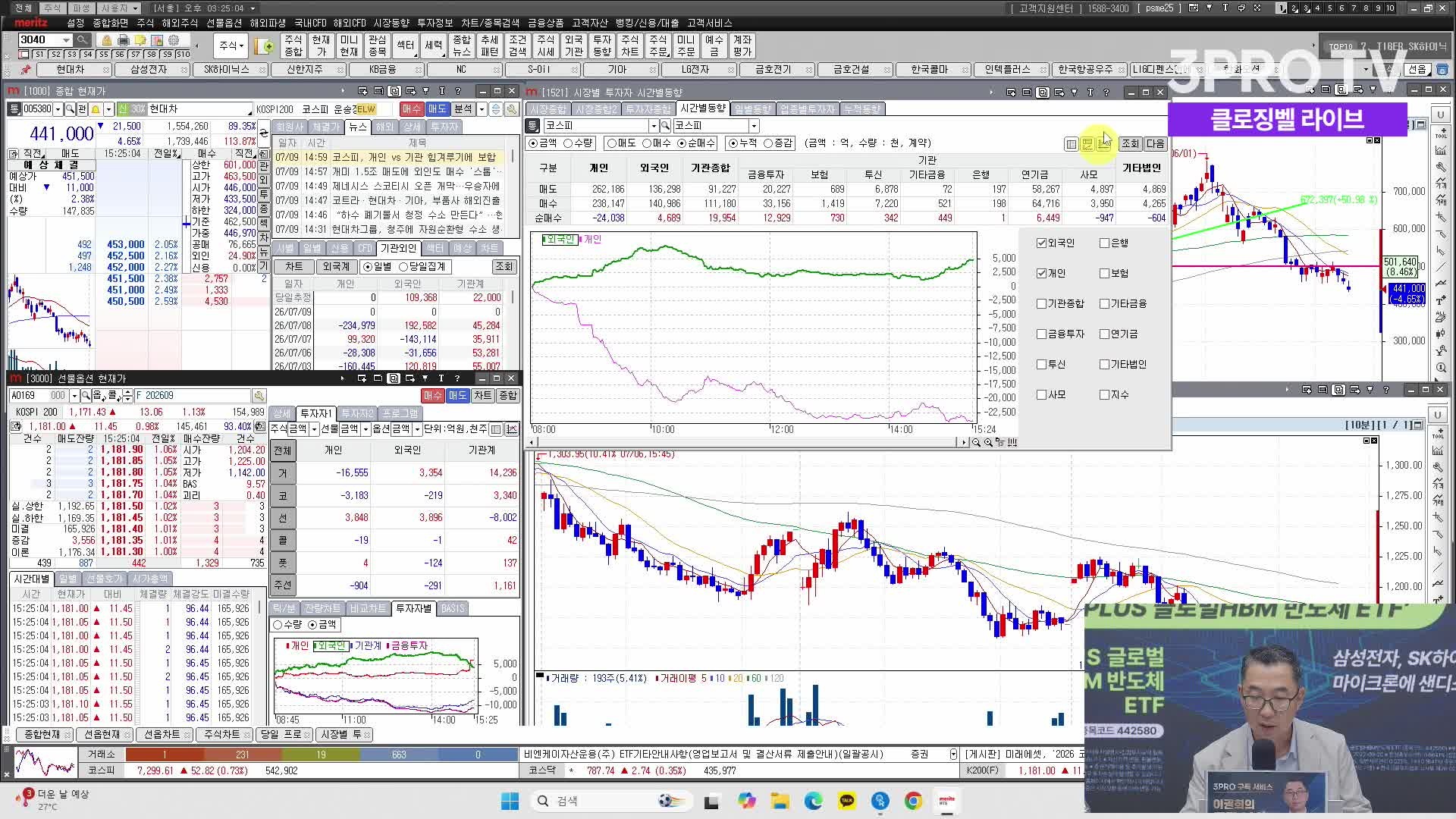Click the table-only layout icon beside 조회
1456x819 pixels.
point(1071,144)
